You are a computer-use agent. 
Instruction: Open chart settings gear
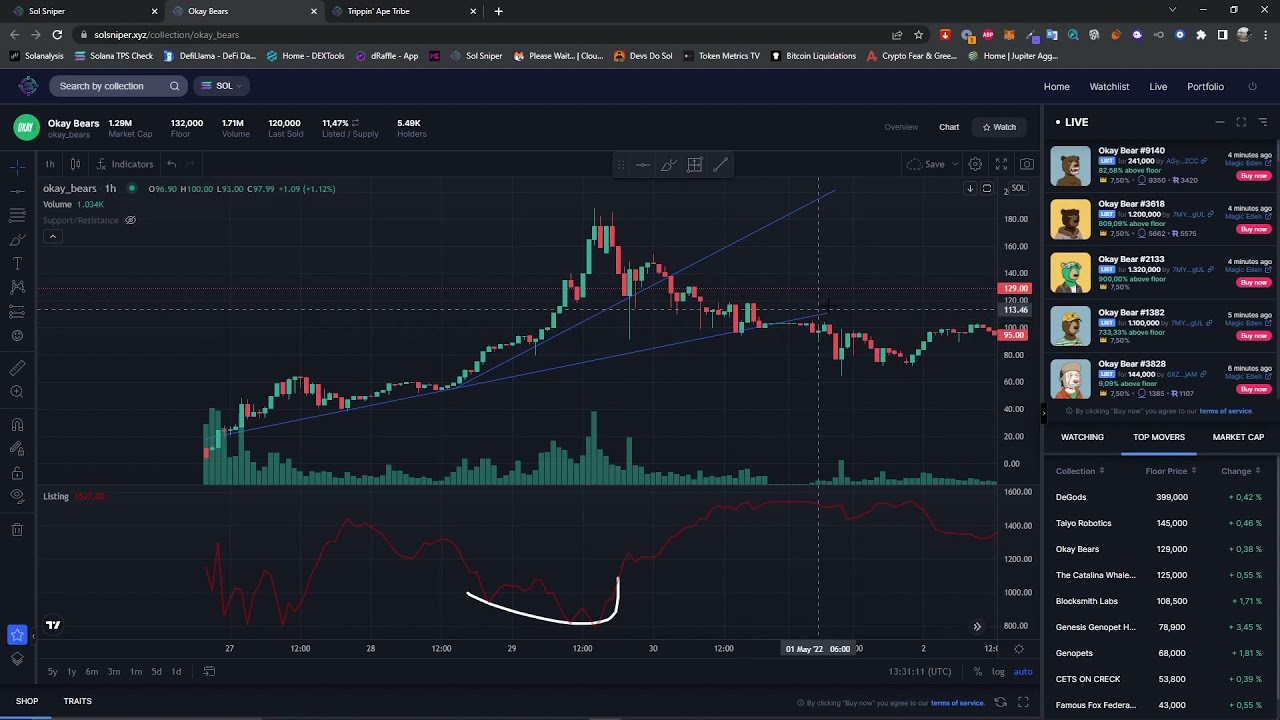[975, 164]
